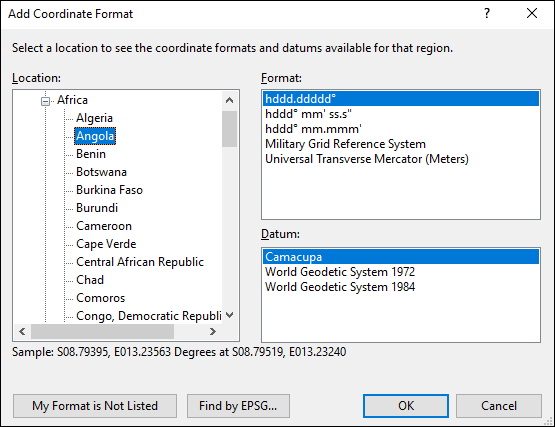The height and width of the screenshot is (427, 555).
Task: Click the location list scroll down arrow
Action: (x=229, y=315)
